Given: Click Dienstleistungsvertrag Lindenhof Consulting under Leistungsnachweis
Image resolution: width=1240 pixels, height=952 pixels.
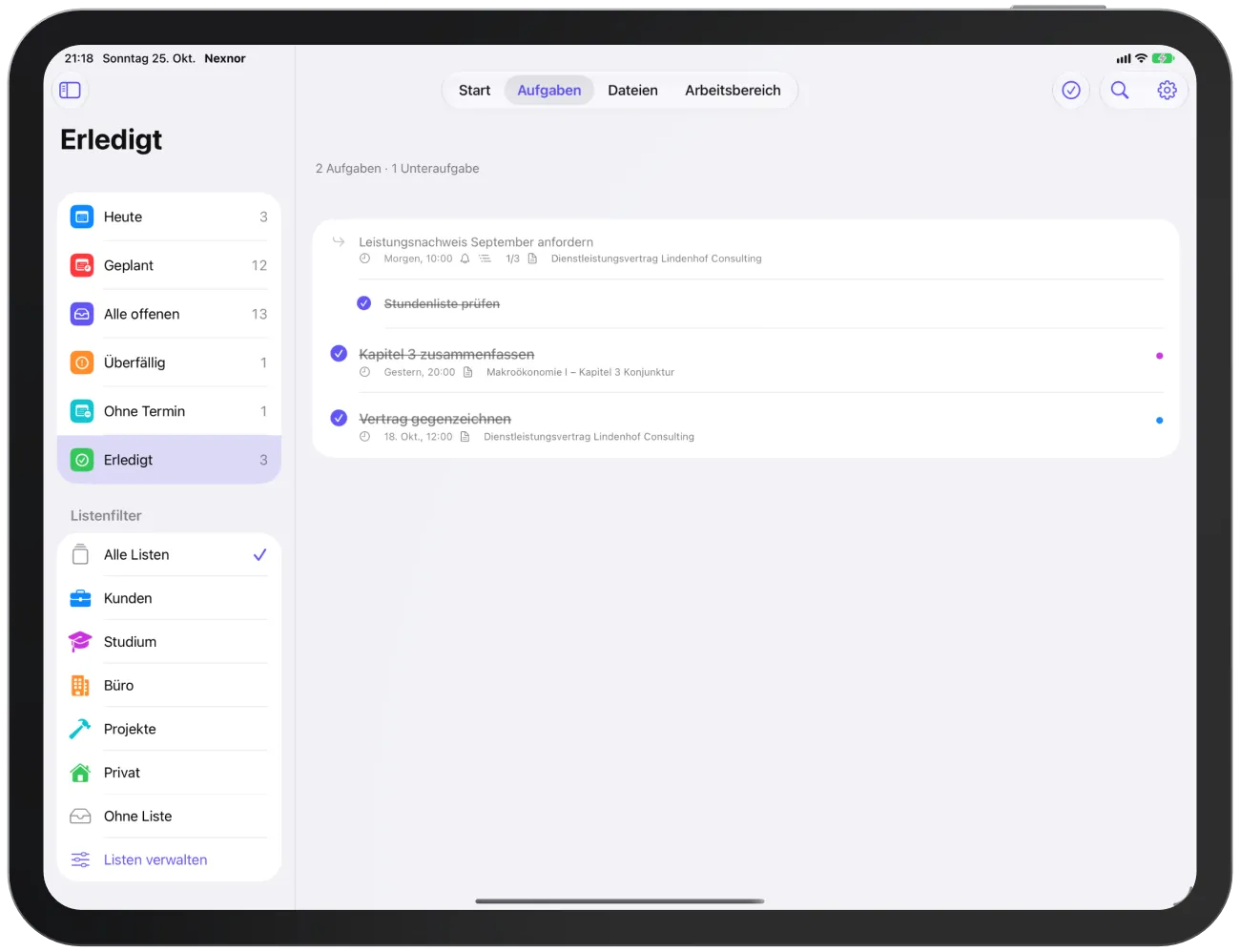Looking at the screenshot, I should pyautogui.click(x=656, y=259).
